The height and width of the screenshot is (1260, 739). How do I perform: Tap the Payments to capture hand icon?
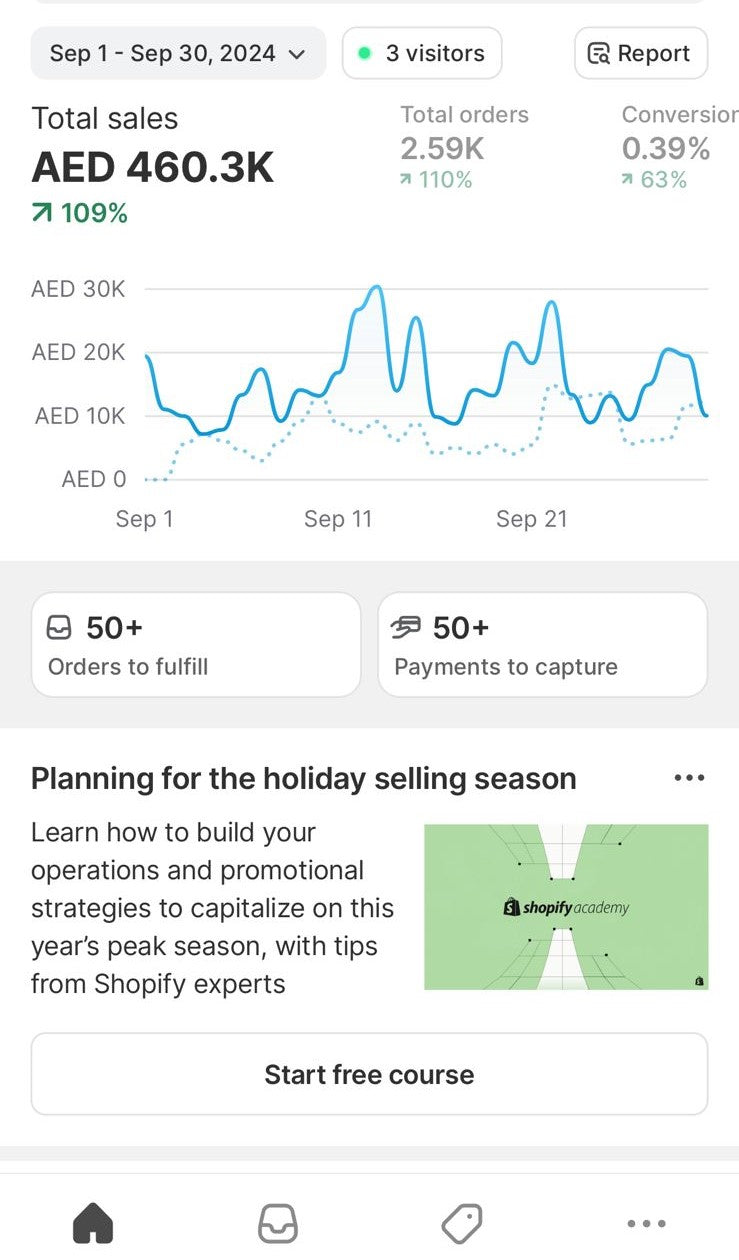pyautogui.click(x=406, y=628)
